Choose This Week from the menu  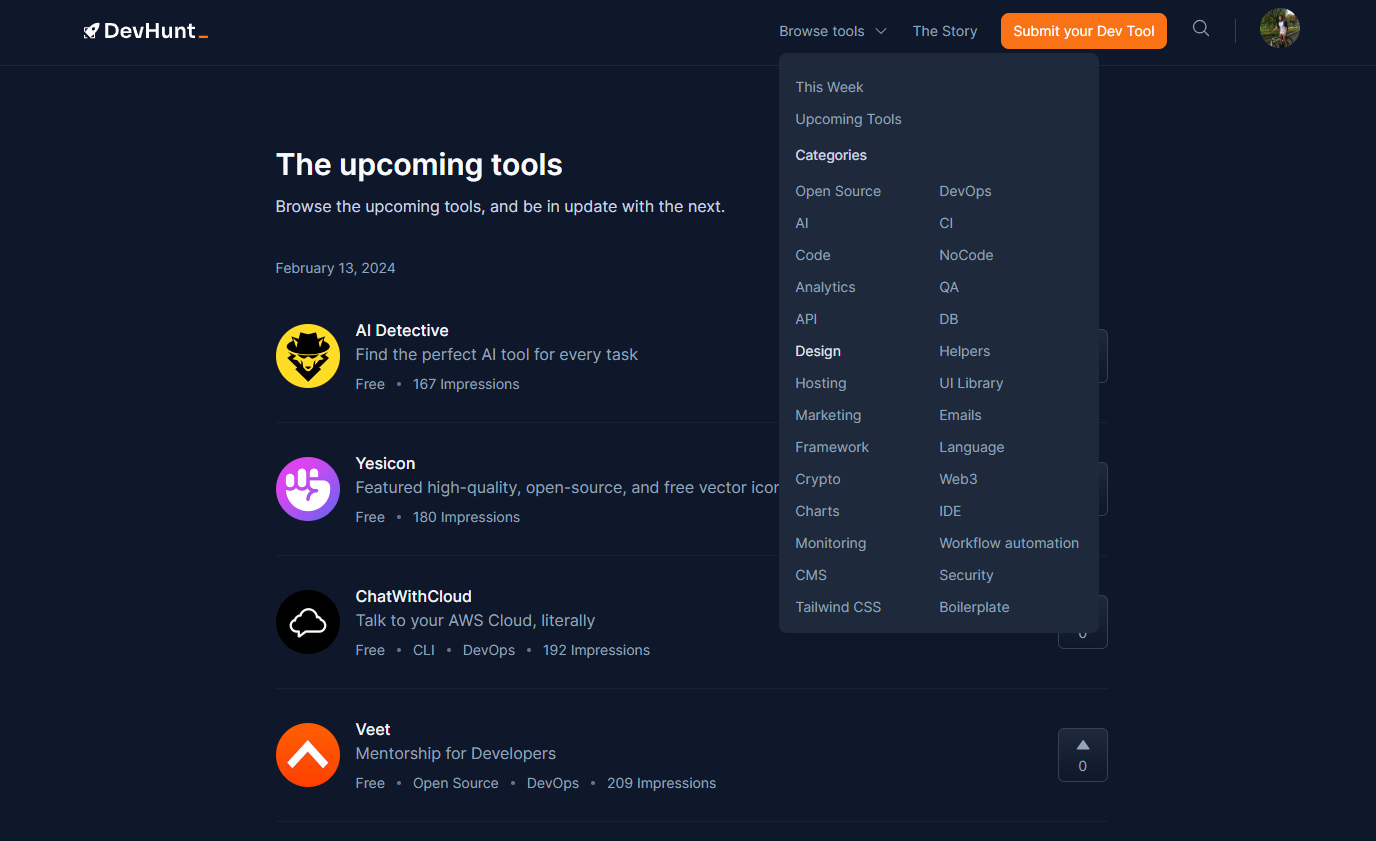[829, 87]
